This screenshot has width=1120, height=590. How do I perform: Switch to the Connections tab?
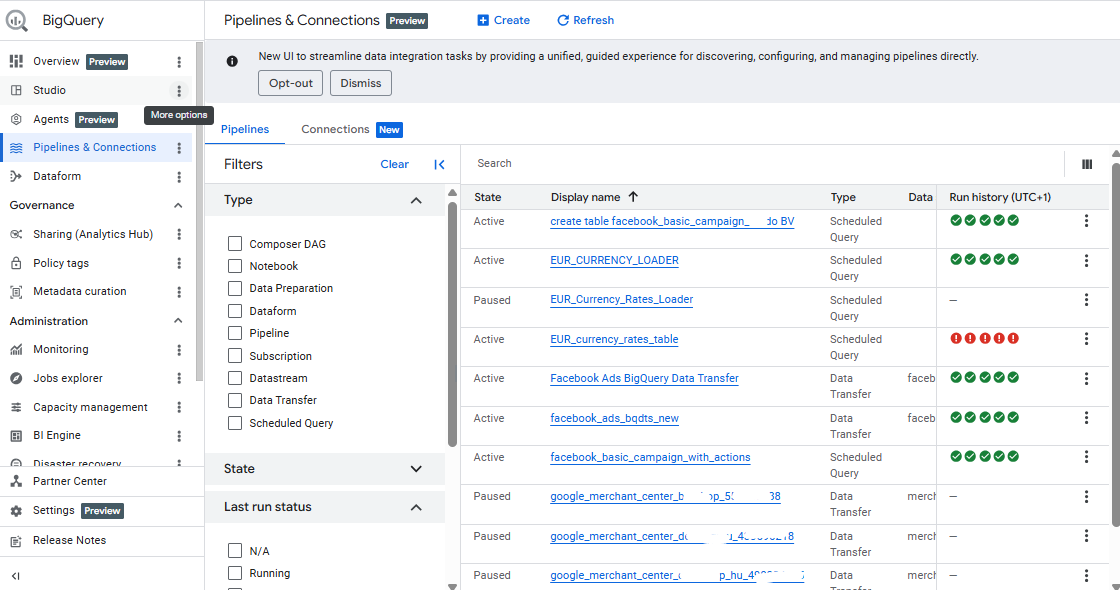(351, 129)
